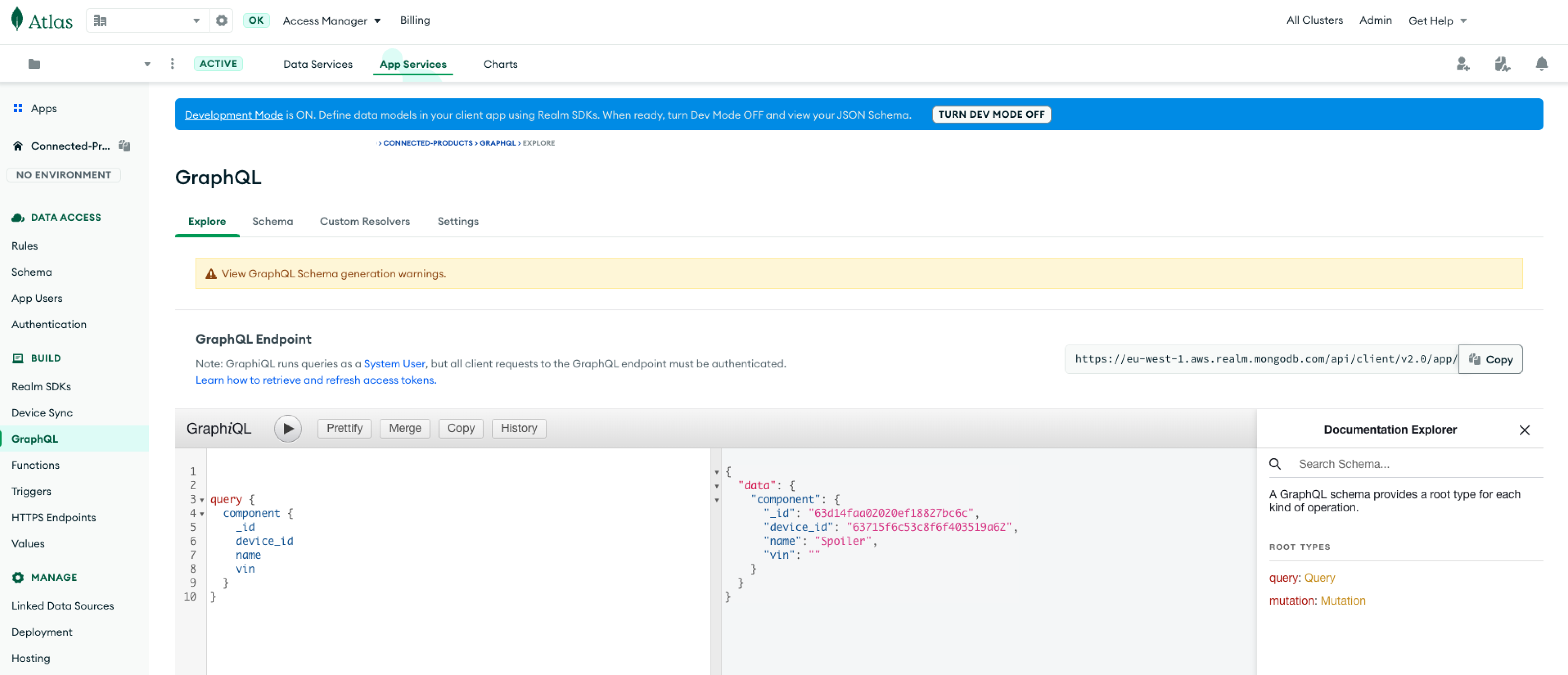Open organization settings gear icon
This screenshot has width=1568, height=675.
[222, 20]
